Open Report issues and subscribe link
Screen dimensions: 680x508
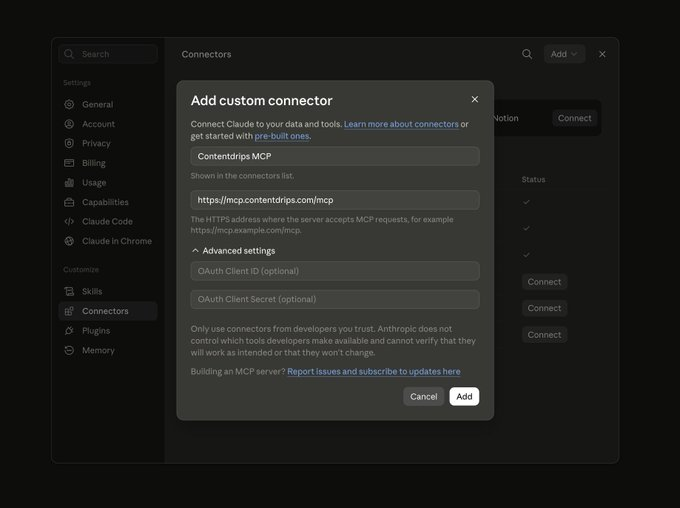coord(374,371)
